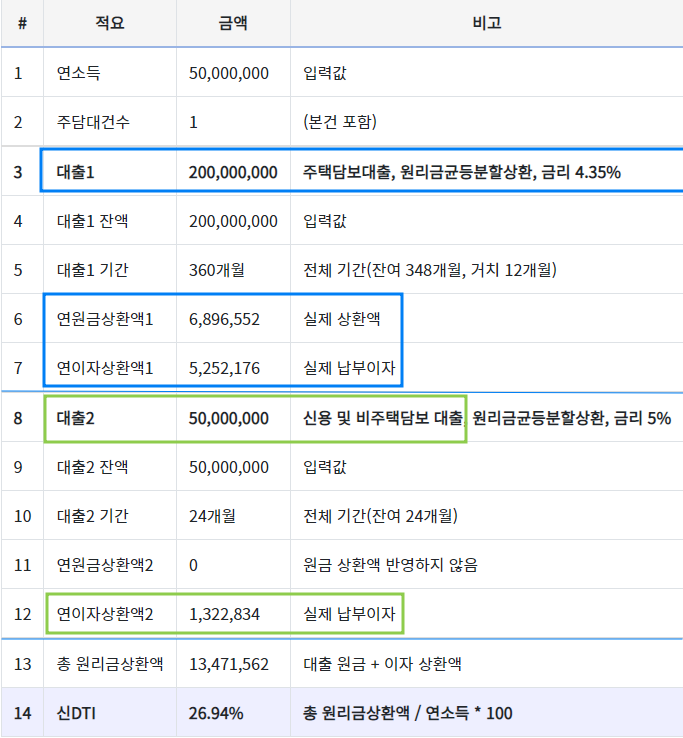Image resolution: width=683 pixels, height=738 pixels.
Task: Click row number 3
Action: tap(18, 172)
